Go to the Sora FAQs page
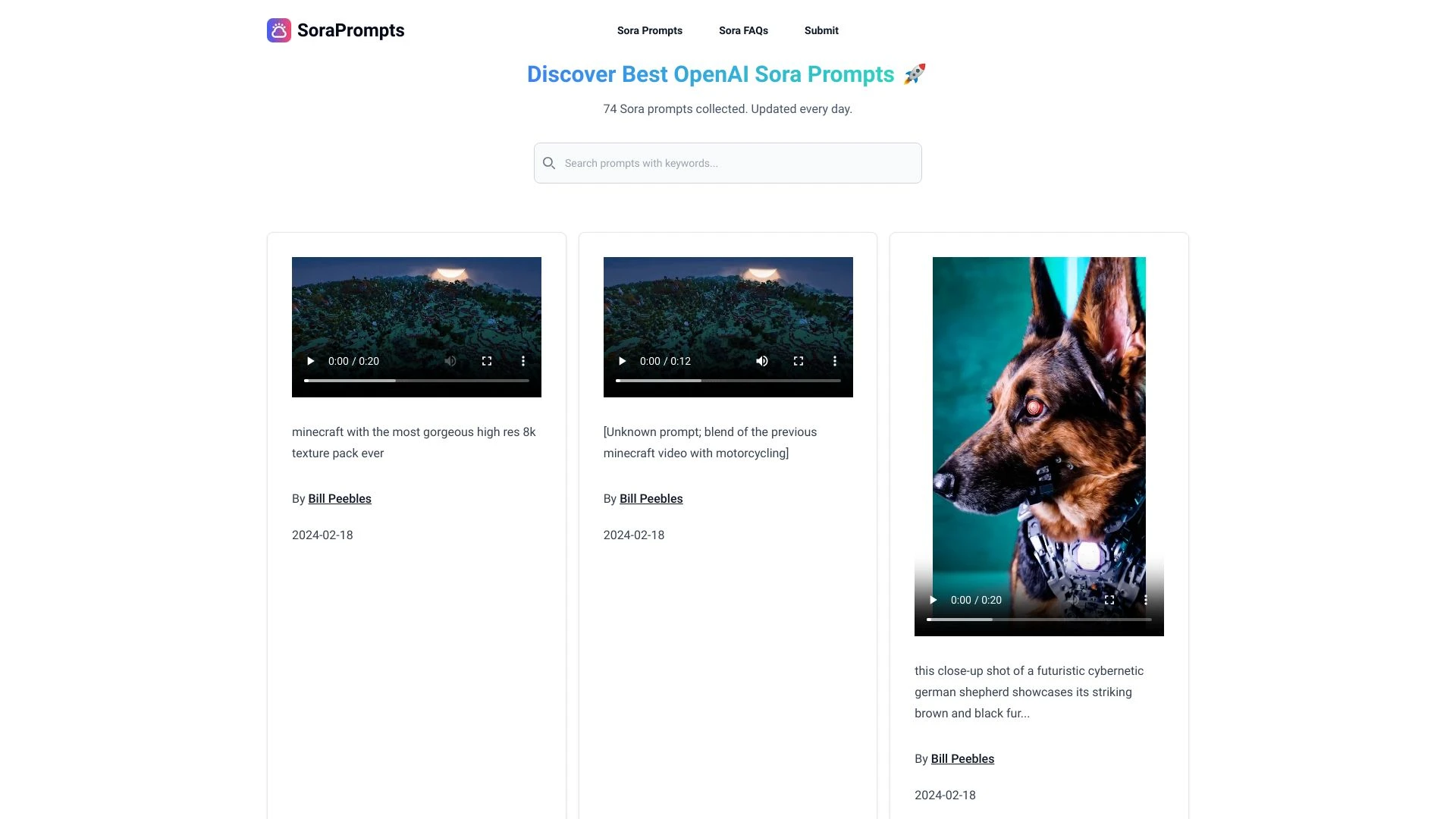The width and height of the screenshot is (1456, 819). coord(743,30)
